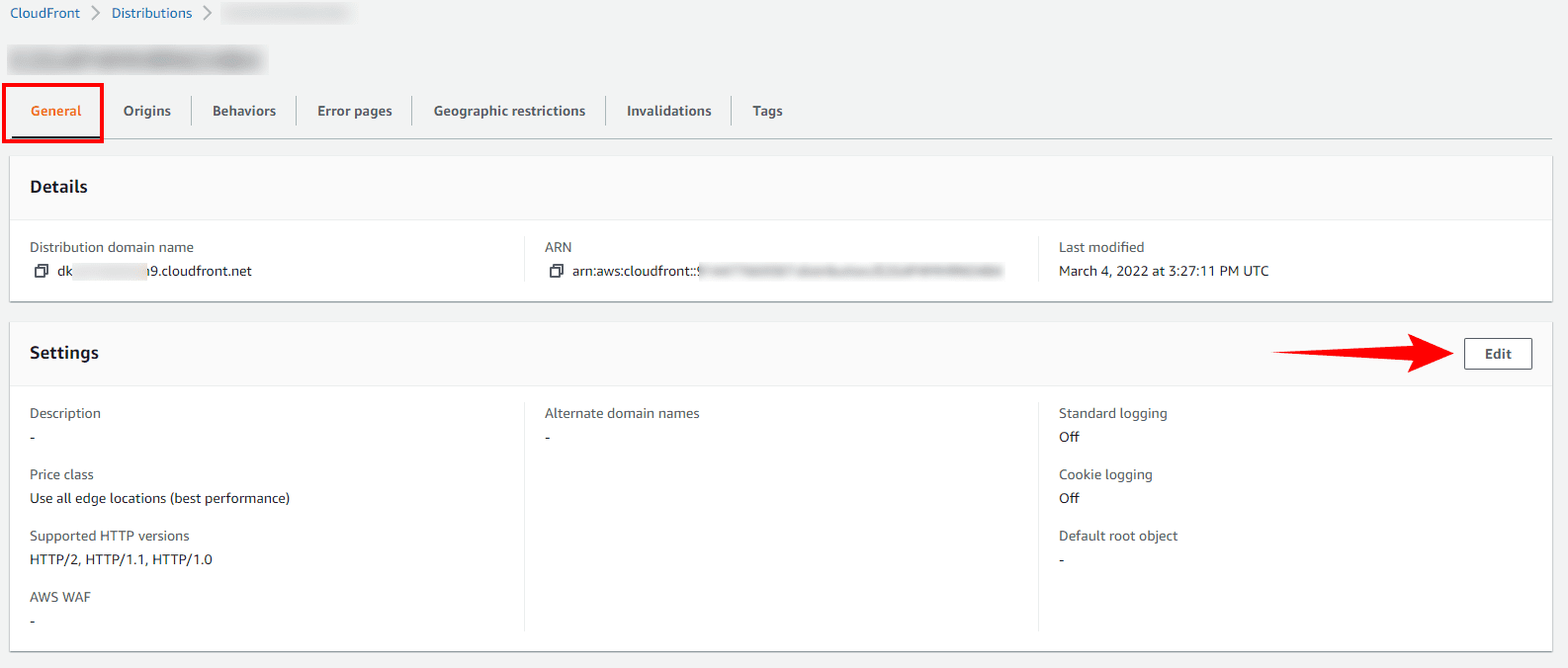This screenshot has width=1568, height=668.
Task: Click the HTTP/1.1 link
Action: (116, 559)
